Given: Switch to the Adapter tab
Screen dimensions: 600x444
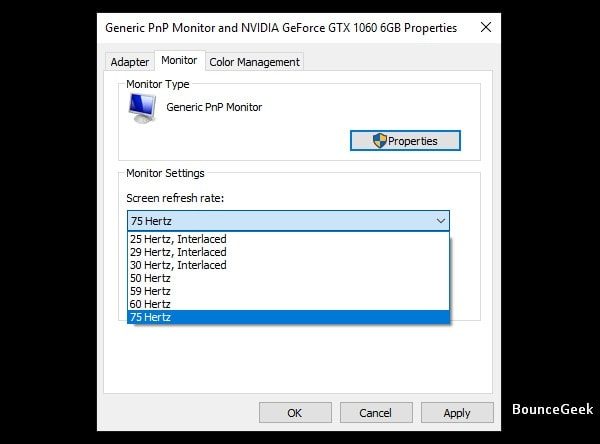Looking at the screenshot, I should (x=129, y=62).
